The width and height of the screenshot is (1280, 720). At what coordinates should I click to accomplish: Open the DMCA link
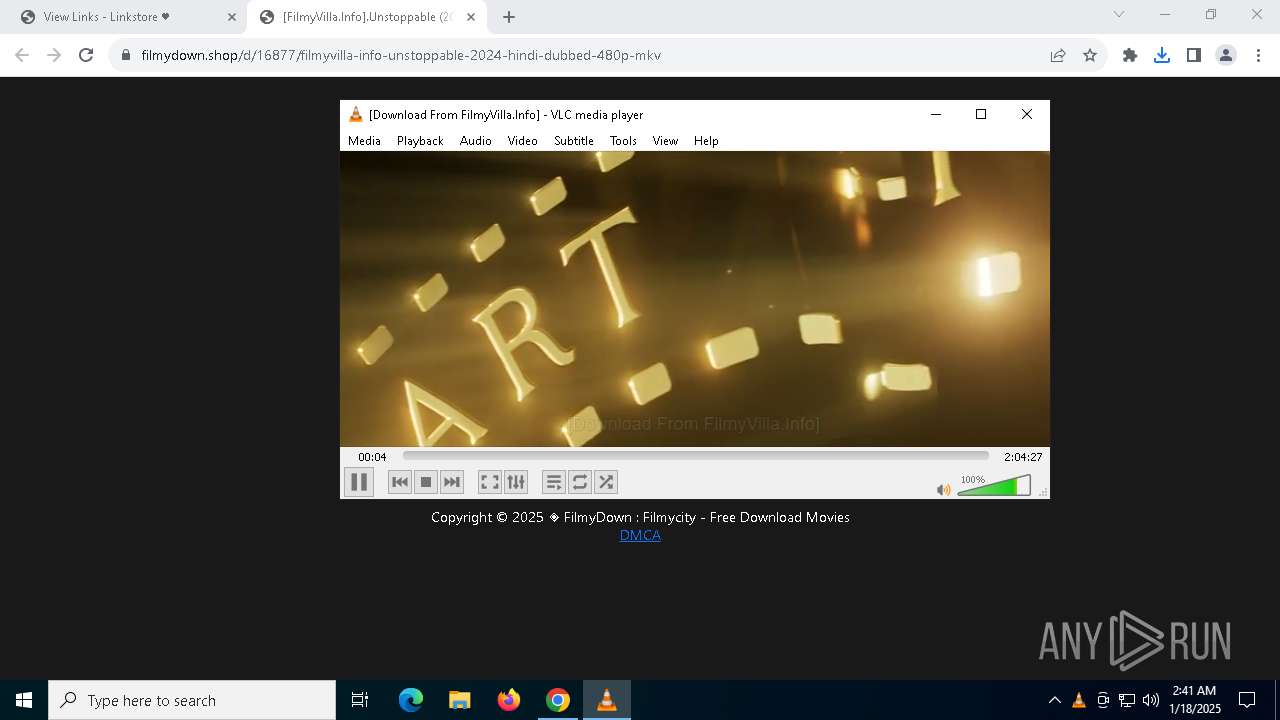[640, 535]
